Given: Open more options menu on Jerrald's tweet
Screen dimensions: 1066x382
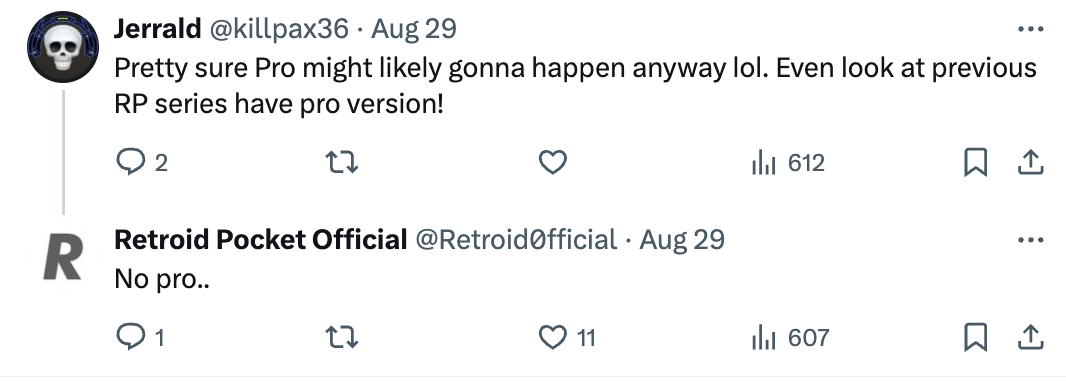Looking at the screenshot, I should [1031, 29].
